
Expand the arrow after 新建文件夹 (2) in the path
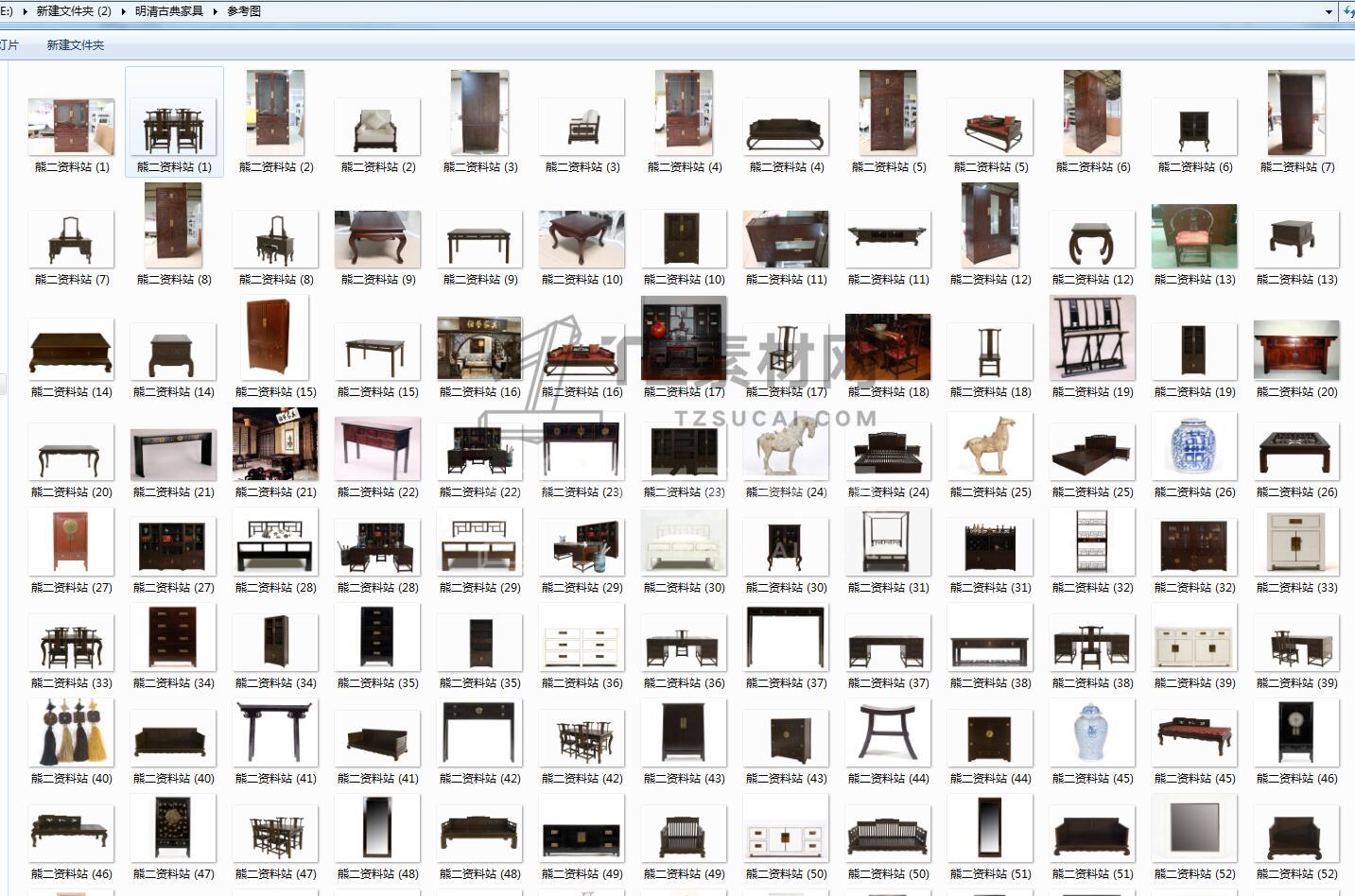(124, 11)
